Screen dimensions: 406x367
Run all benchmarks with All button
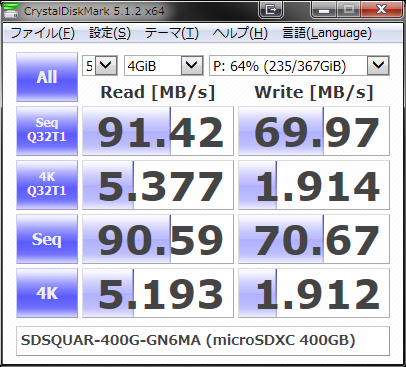coord(47,77)
